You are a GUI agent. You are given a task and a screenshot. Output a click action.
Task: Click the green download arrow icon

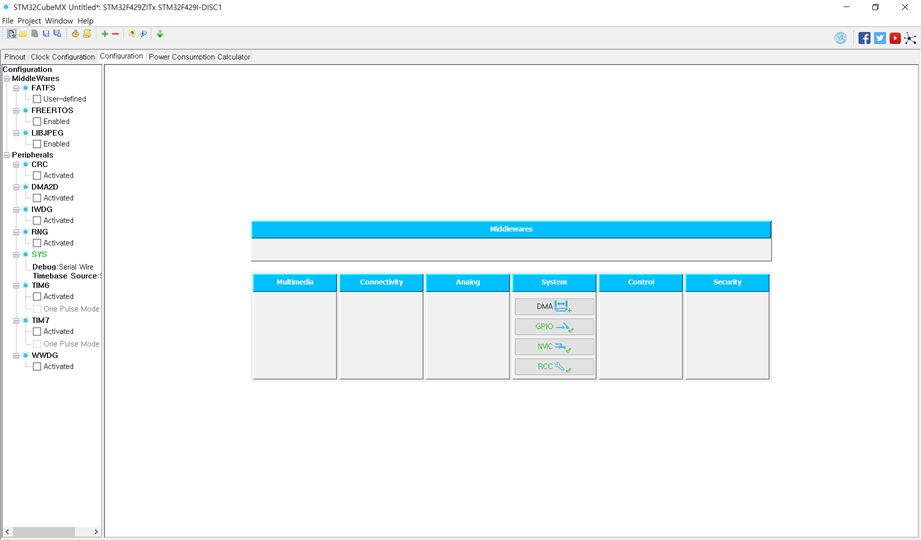(x=160, y=34)
